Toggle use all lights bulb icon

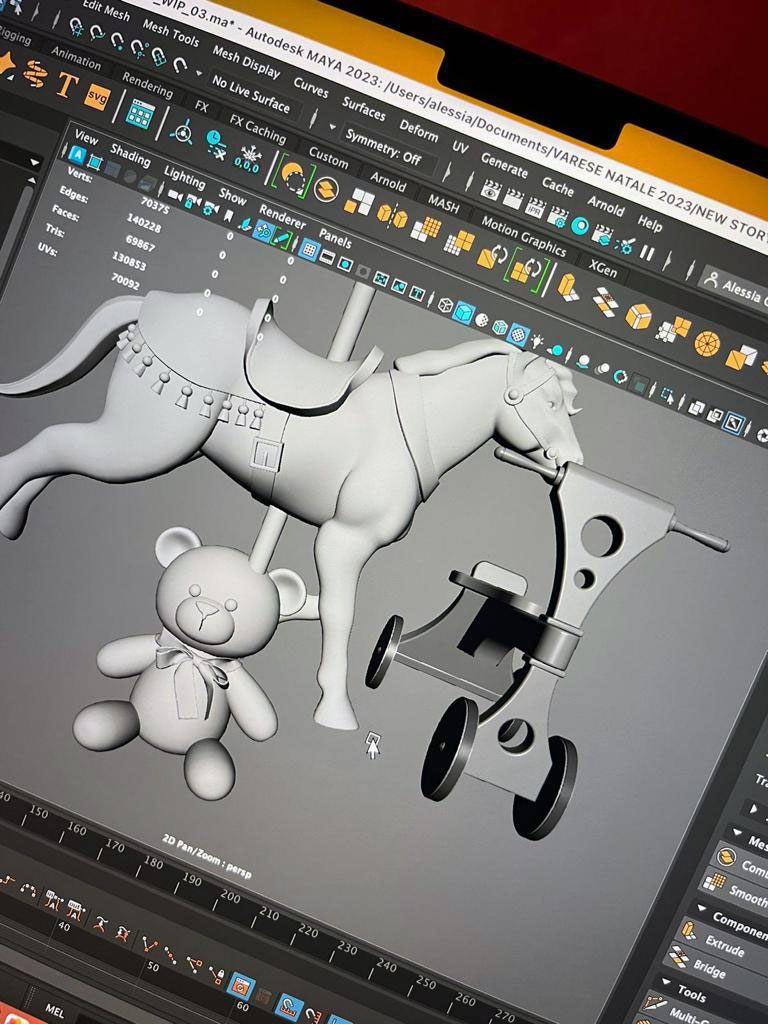(537, 340)
